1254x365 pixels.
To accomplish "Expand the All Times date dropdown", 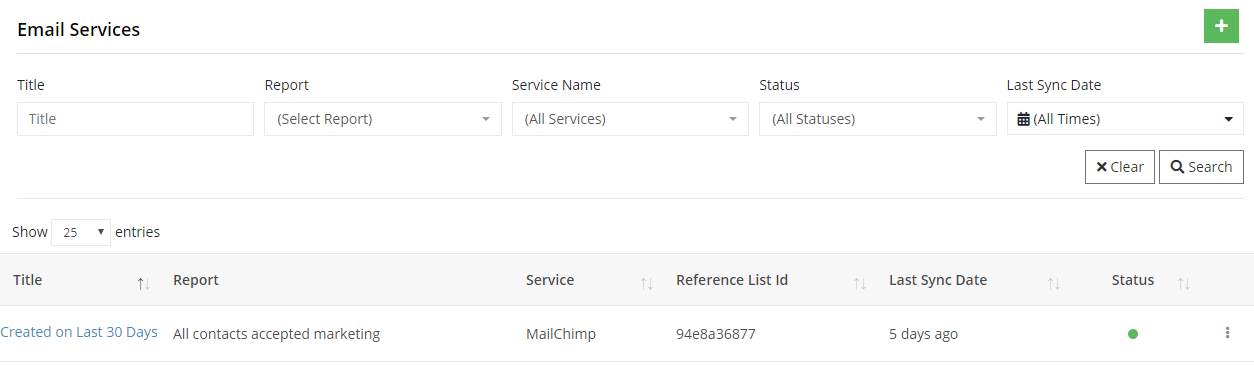I will pyautogui.click(x=1125, y=119).
